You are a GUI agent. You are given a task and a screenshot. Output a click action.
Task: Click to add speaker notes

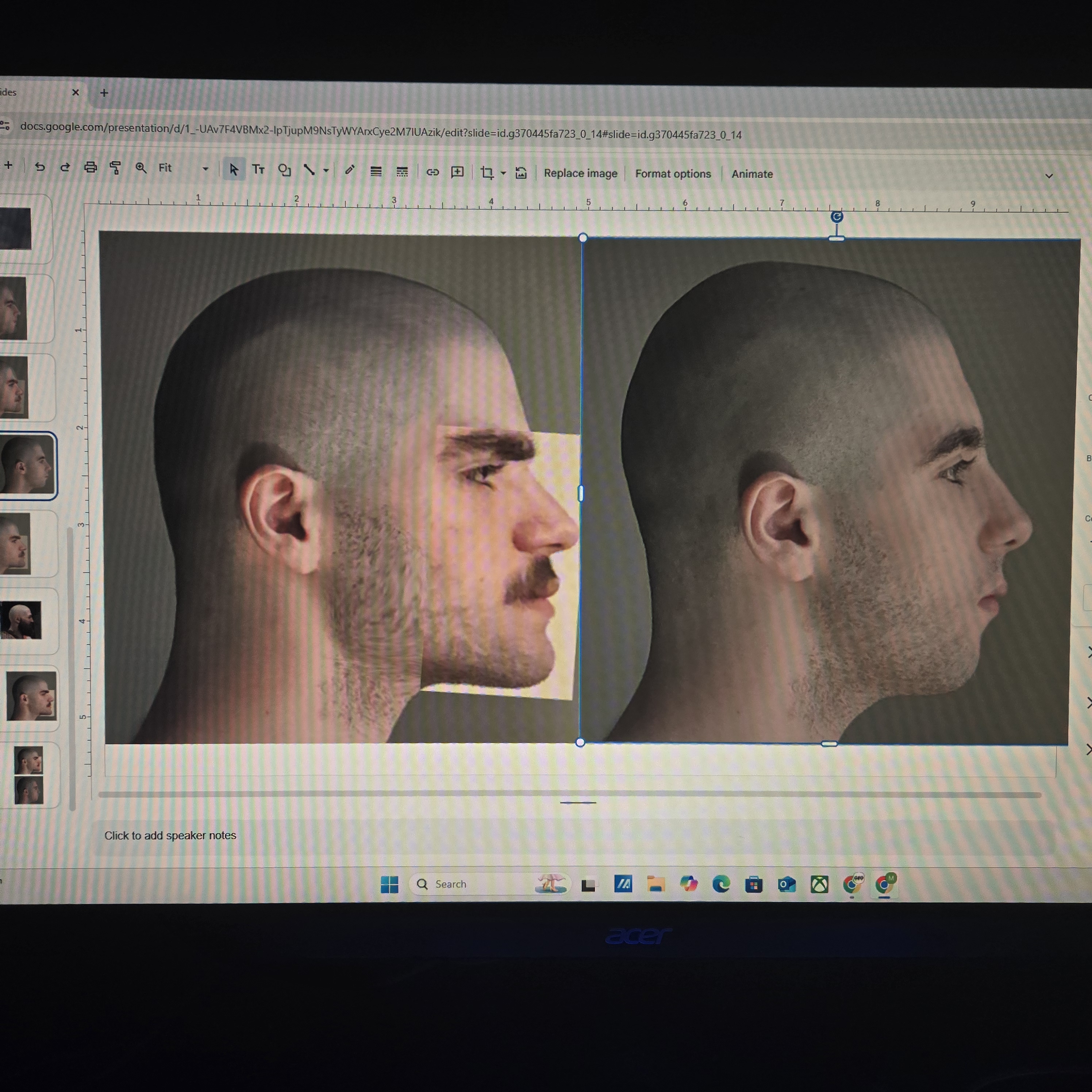170,835
